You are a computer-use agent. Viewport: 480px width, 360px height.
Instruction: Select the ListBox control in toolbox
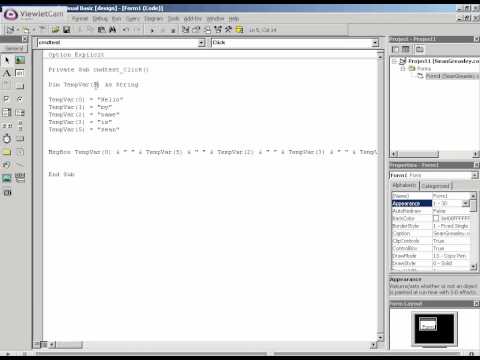[20, 112]
